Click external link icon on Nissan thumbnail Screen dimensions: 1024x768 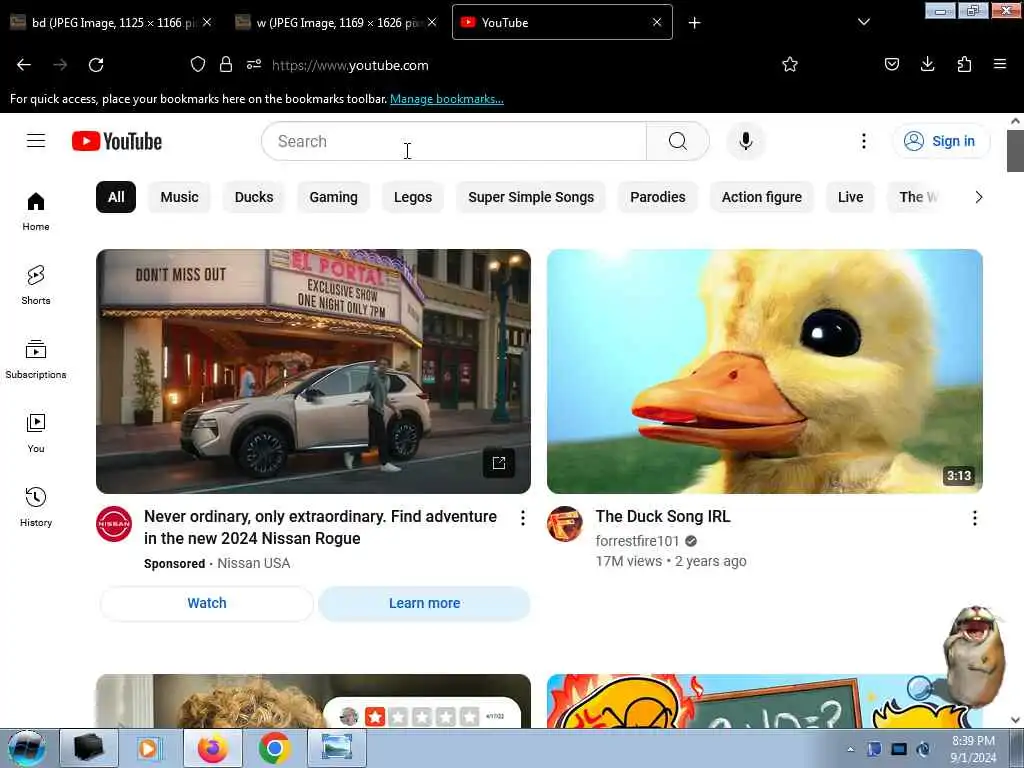pos(499,463)
